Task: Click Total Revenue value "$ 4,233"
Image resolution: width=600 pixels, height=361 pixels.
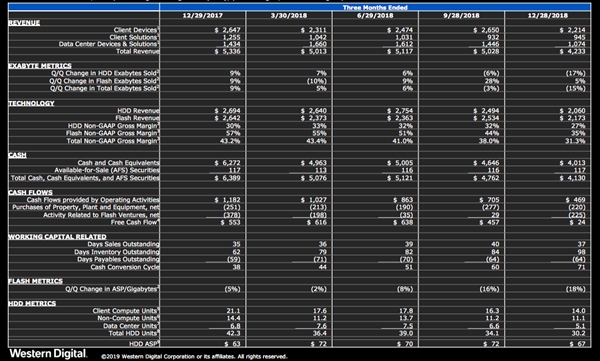Action: point(572,51)
